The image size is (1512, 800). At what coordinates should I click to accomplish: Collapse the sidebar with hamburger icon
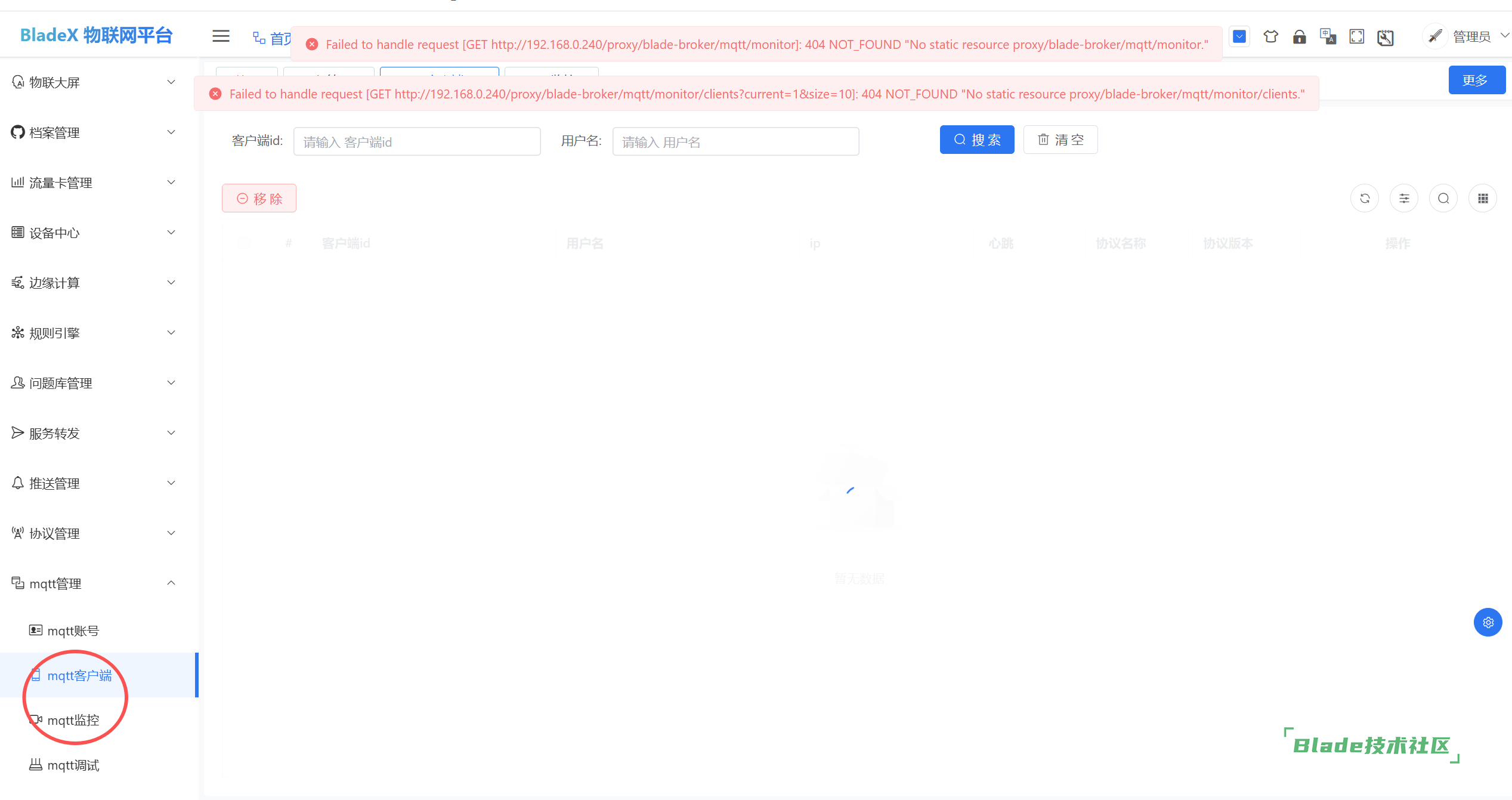pos(221,36)
